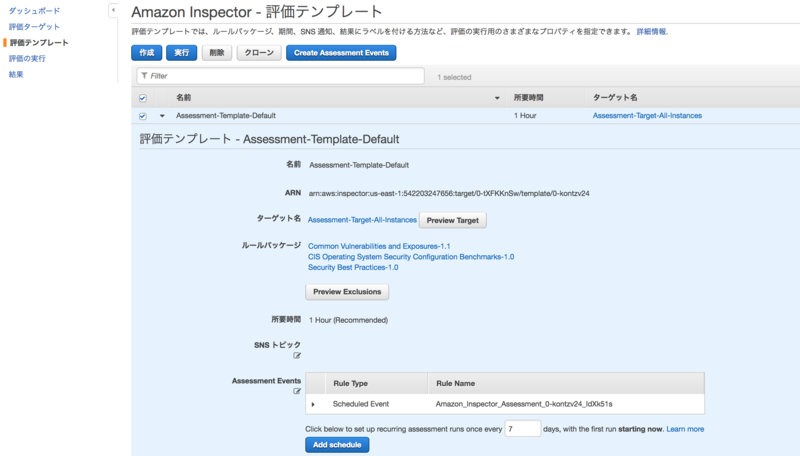Screen dimensions: 800x456
Task: Click the Preview Exclusions button
Action: pos(347,292)
